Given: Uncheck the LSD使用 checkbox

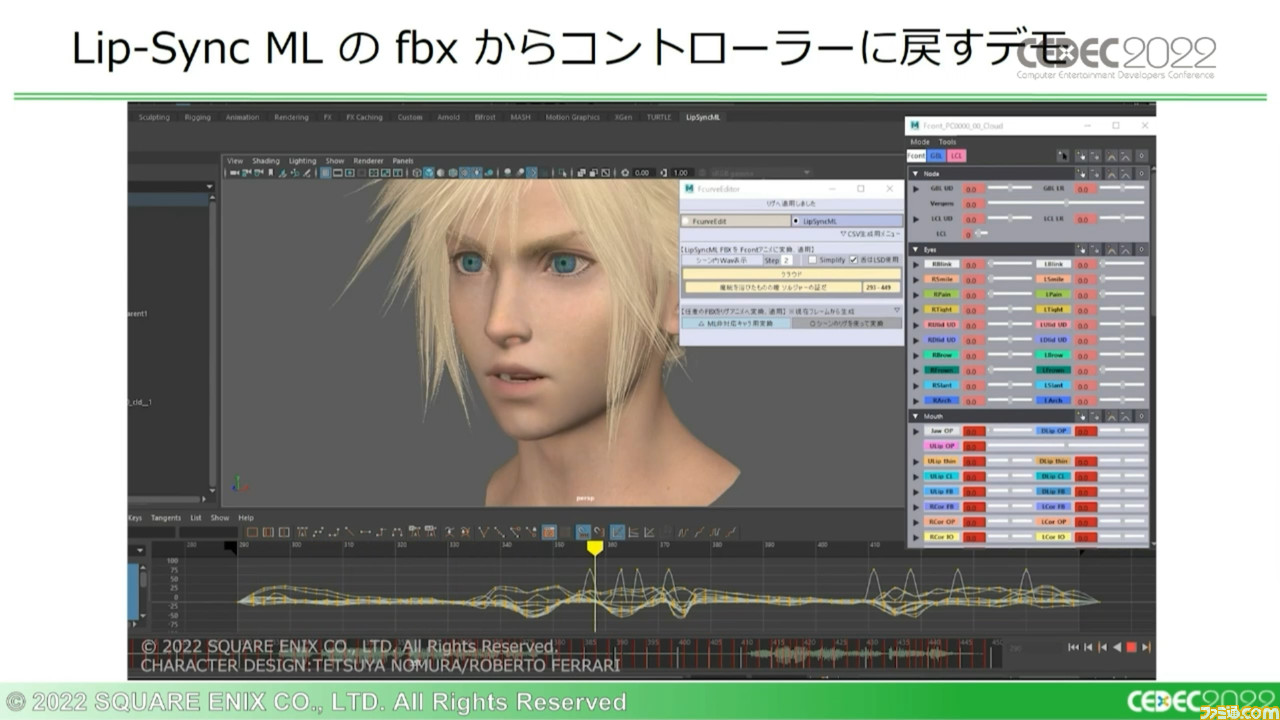Looking at the screenshot, I should tap(853, 260).
